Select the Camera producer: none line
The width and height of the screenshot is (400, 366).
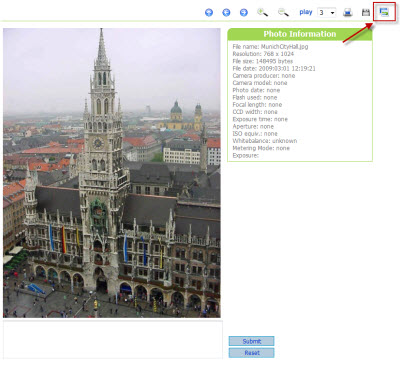[264, 76]
